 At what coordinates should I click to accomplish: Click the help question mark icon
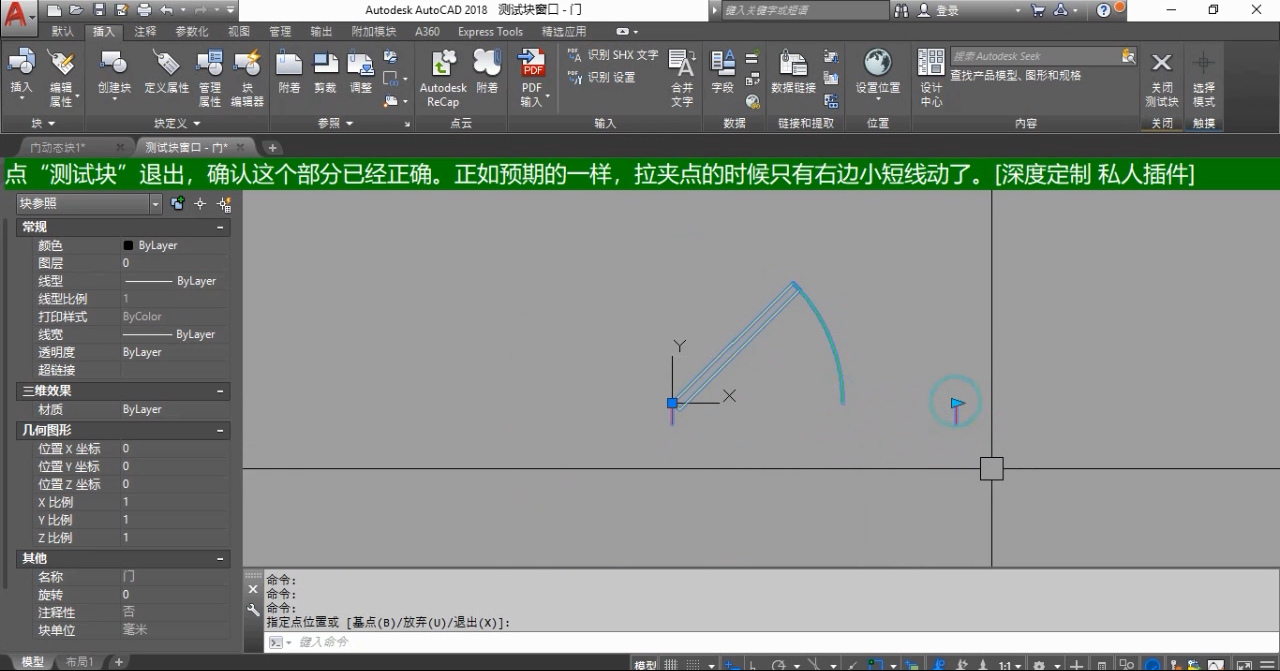1103,10
